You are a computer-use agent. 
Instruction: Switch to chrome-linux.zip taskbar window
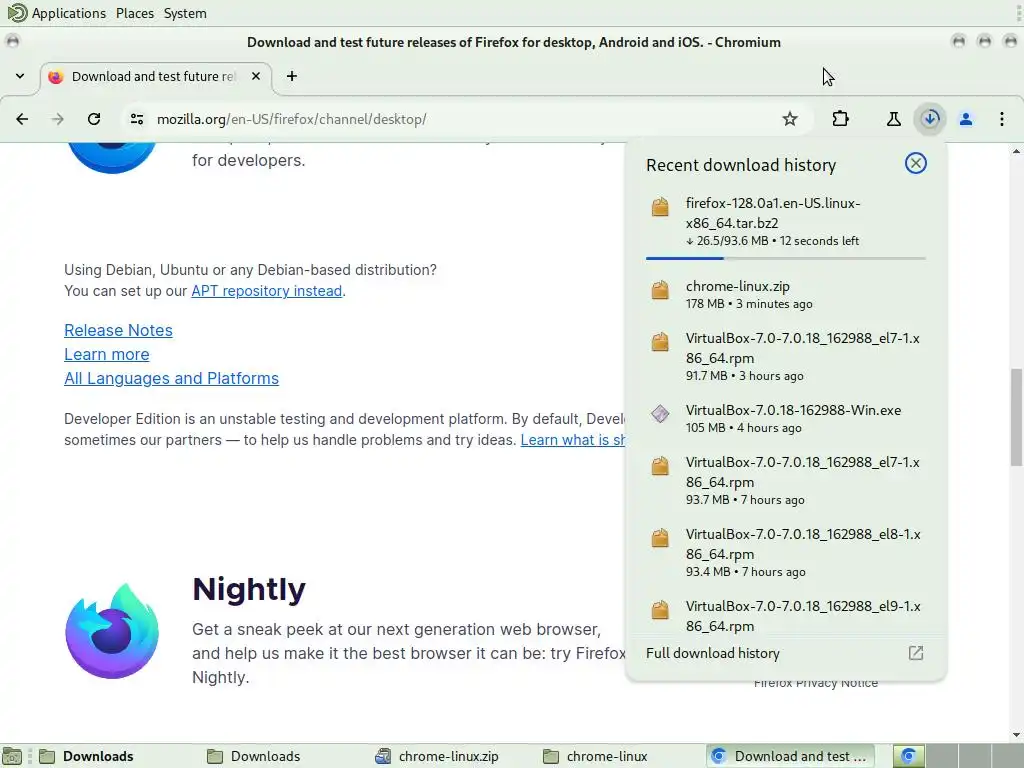pyautogui.click(x=452, y=756)
